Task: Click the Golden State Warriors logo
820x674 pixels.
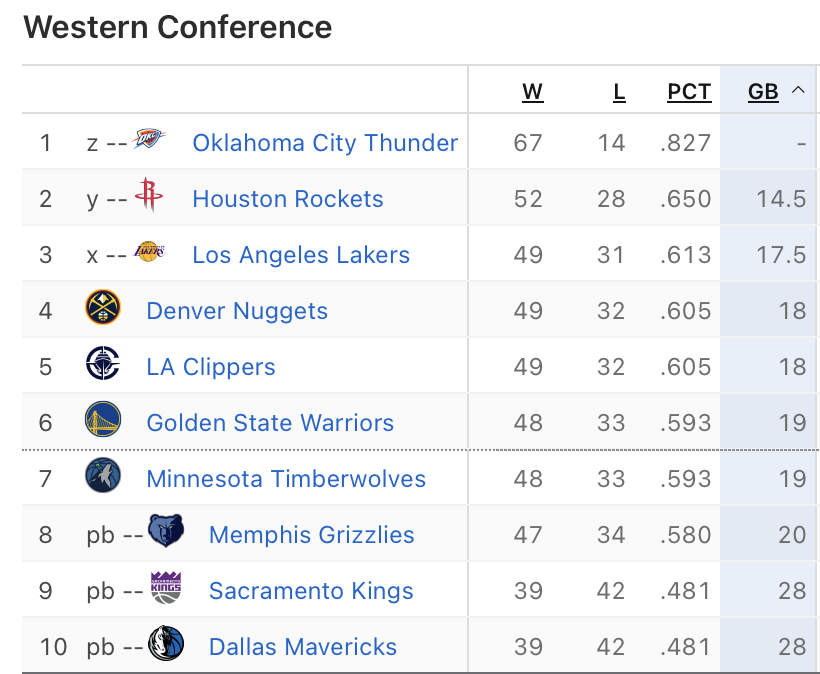Action: coord(103,420)
